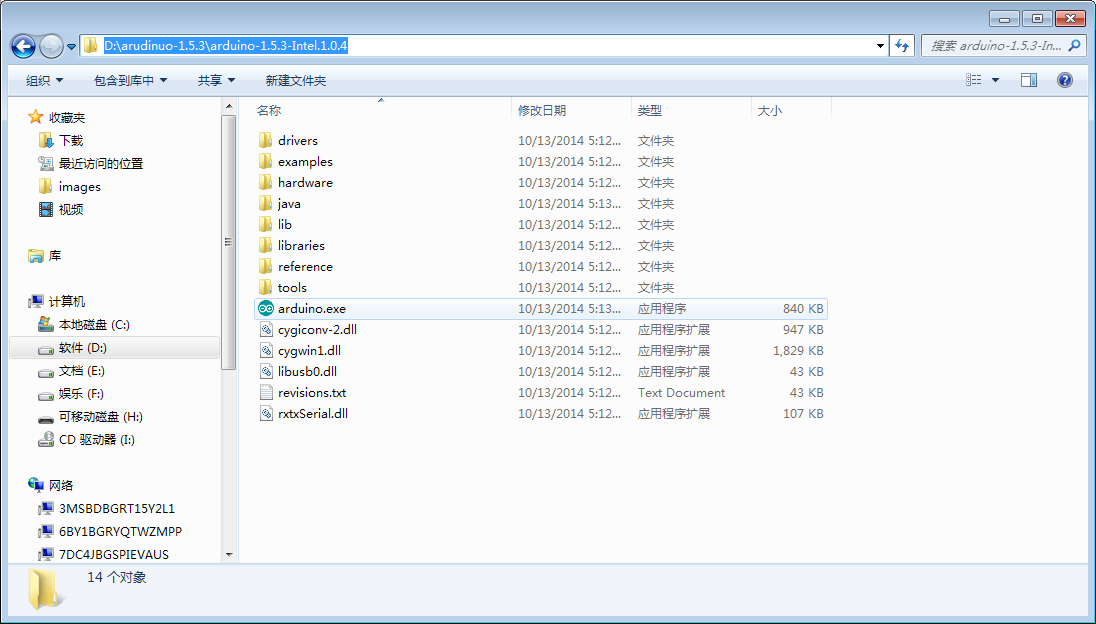Click navigation pane scroll up arrow
1096x624 pixels.
[229, 106]
